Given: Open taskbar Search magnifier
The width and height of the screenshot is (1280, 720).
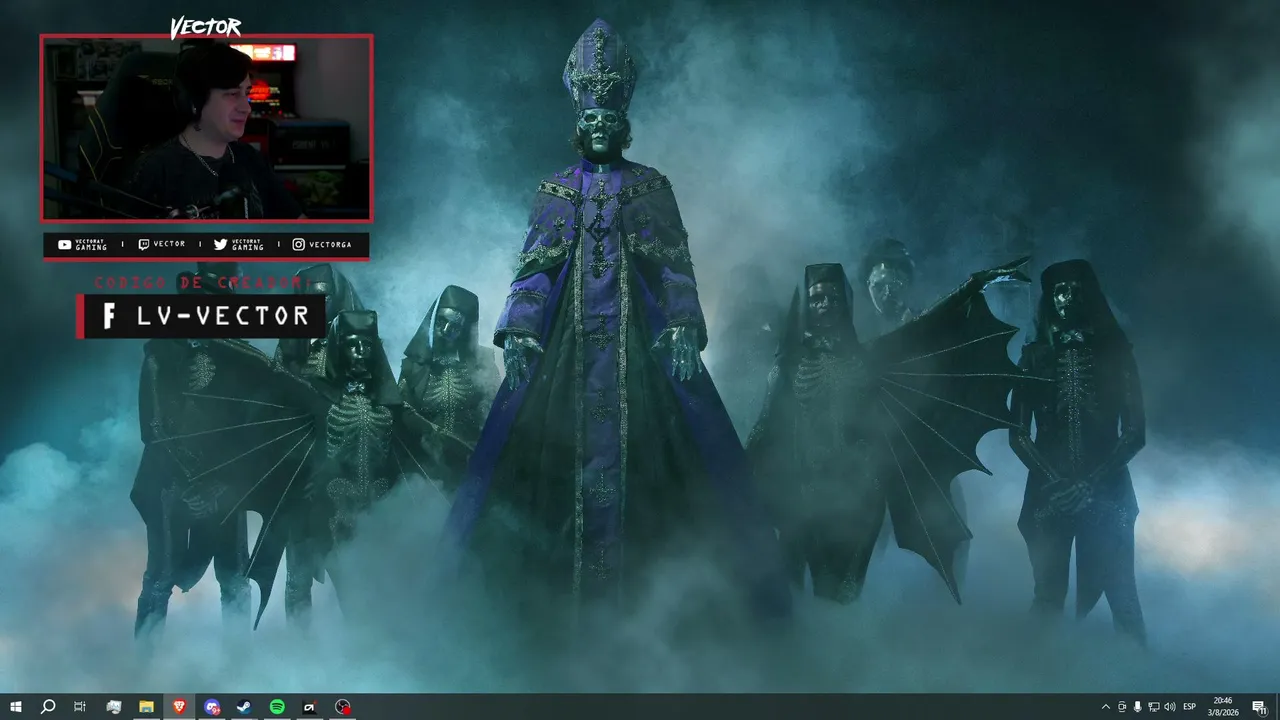Looking at the screenshot, I should click(48, 707).
